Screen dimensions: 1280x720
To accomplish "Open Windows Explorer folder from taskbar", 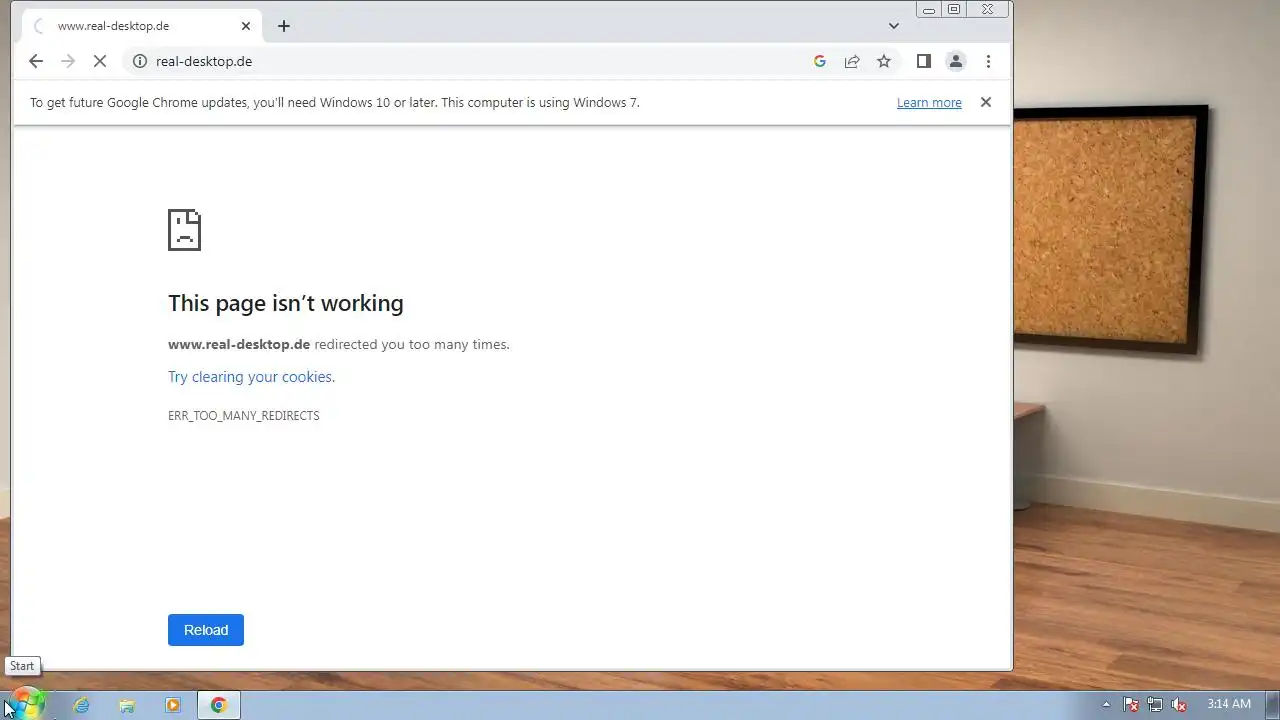I will coord(127,705).
